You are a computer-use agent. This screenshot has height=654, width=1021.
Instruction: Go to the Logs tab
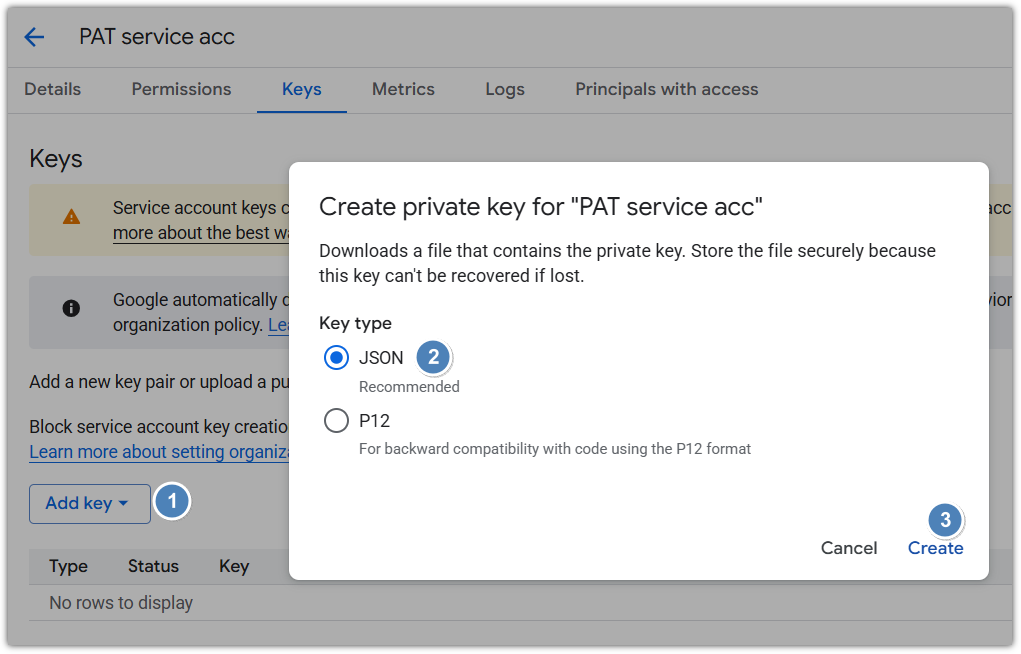[x=505, y=89]
